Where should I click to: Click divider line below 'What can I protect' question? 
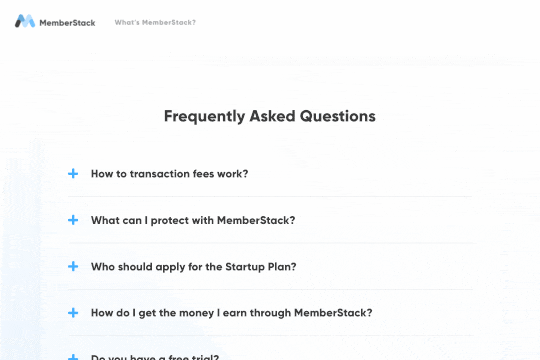[272, 243]
